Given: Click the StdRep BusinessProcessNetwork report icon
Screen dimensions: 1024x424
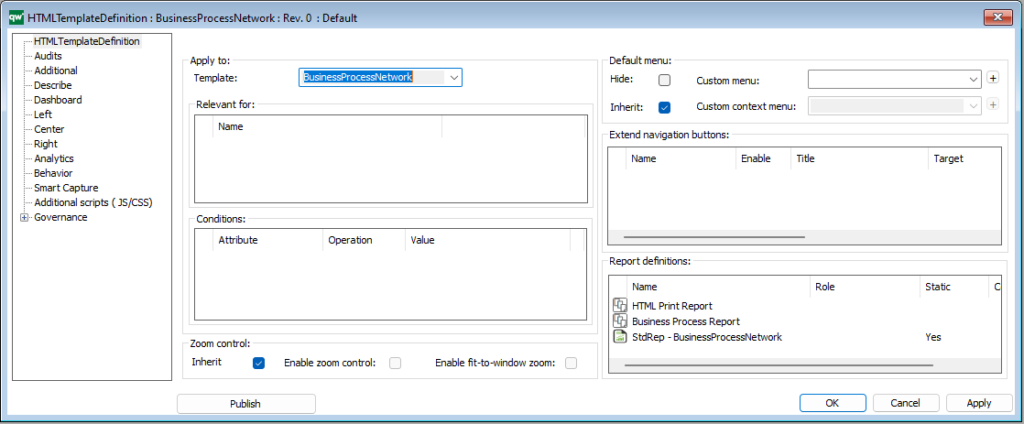Looking at the screenshot, I should [619, 337].
